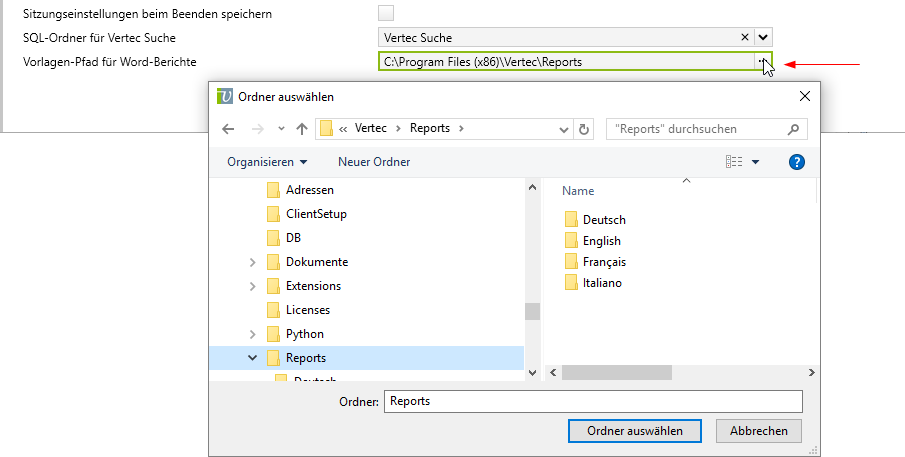Click the up one level arrow
Image resolution: width=905 pixels, height=457 pixels.
tap(301, 129)
